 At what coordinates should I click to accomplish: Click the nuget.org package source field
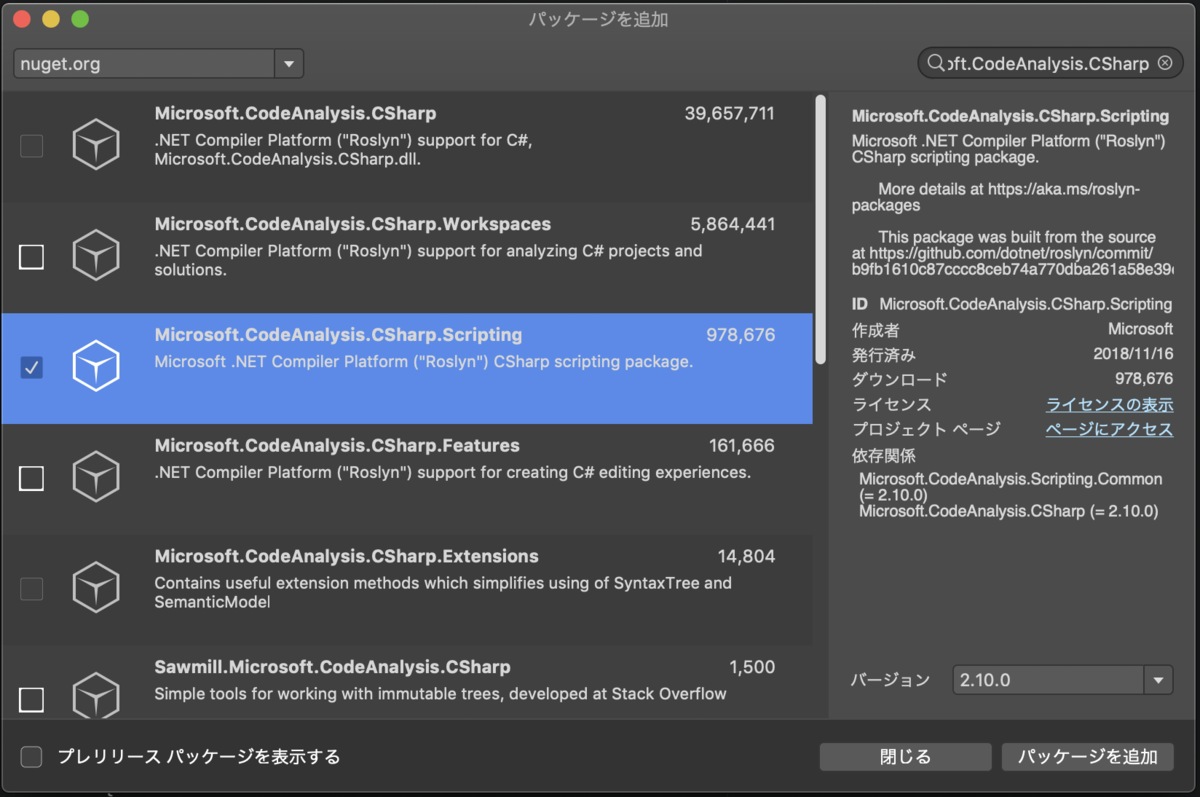coord(145,64)
